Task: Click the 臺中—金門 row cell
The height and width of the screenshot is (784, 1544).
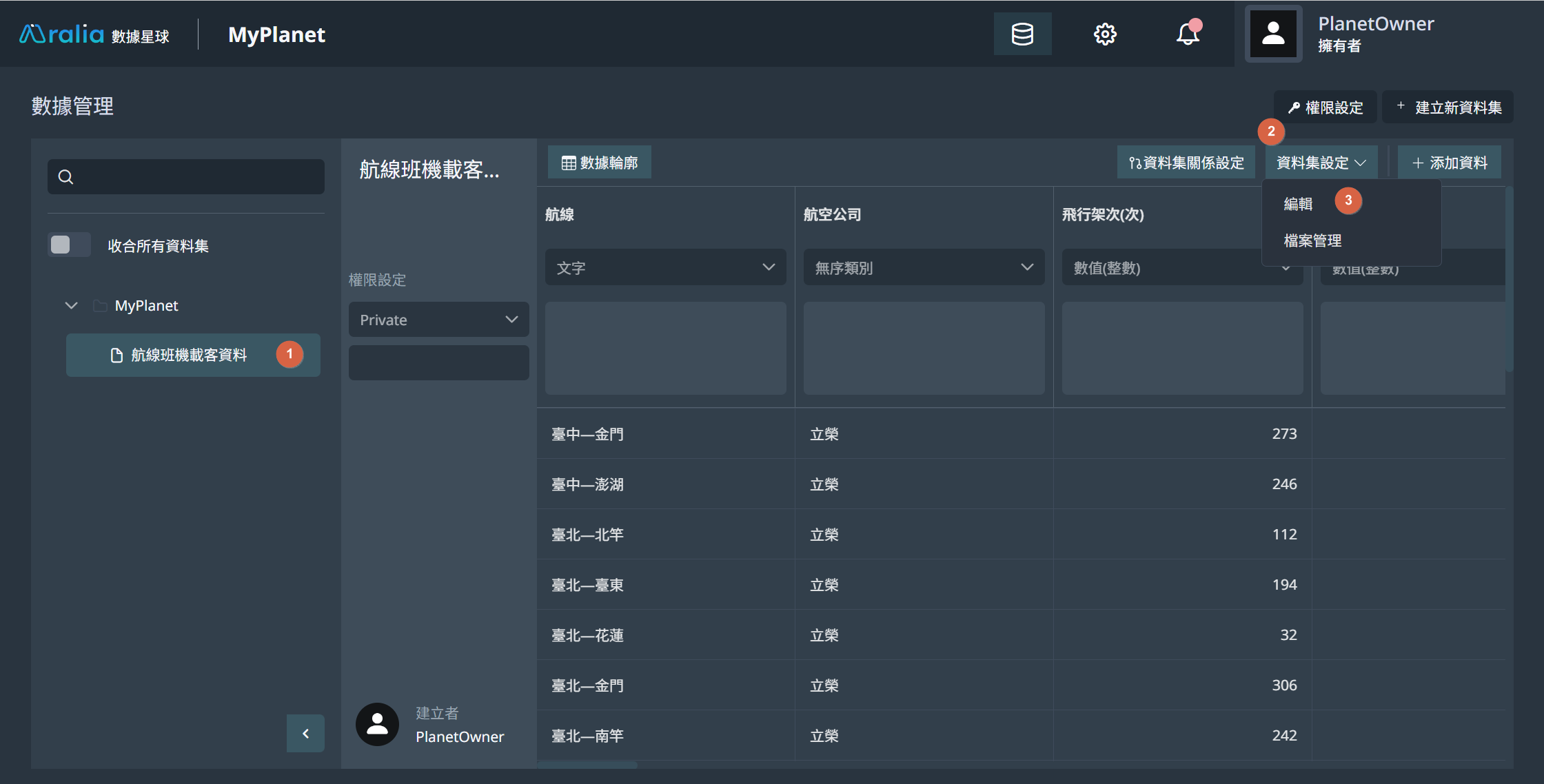Action: [x=666, y=434]
